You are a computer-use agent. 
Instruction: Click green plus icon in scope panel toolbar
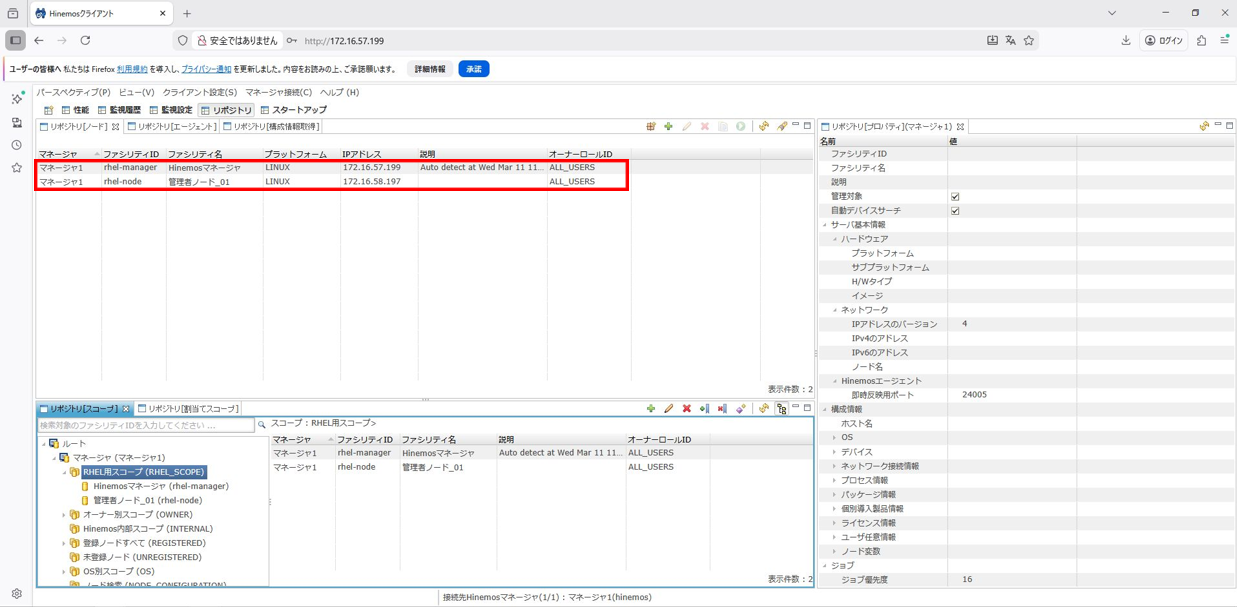point(651,409)
